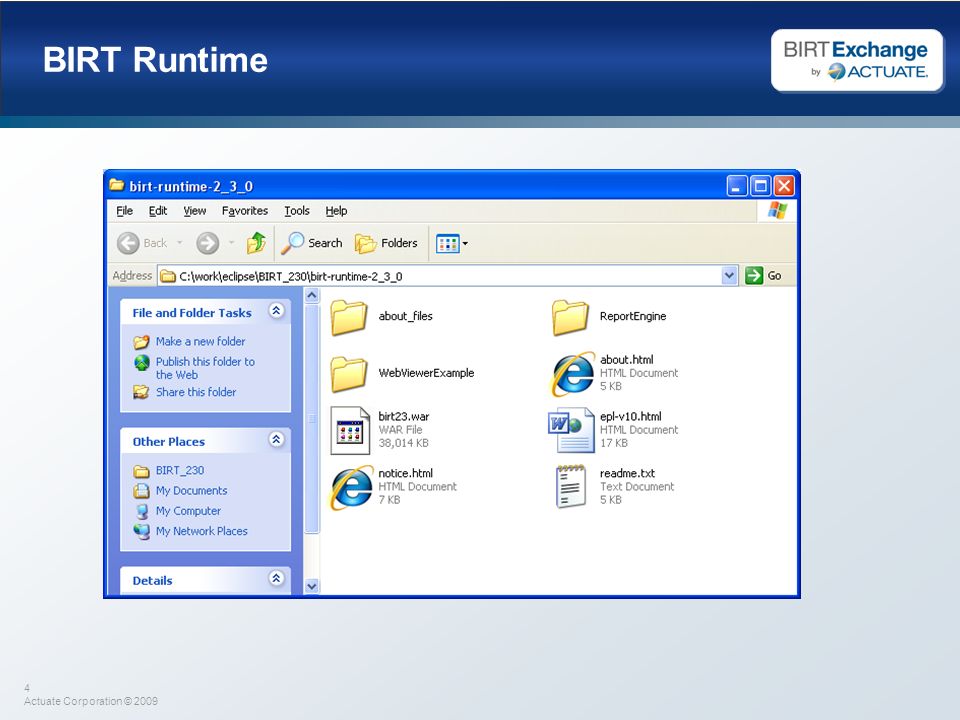Select the WebViewerExample folder icon

(x=349, y=374)
